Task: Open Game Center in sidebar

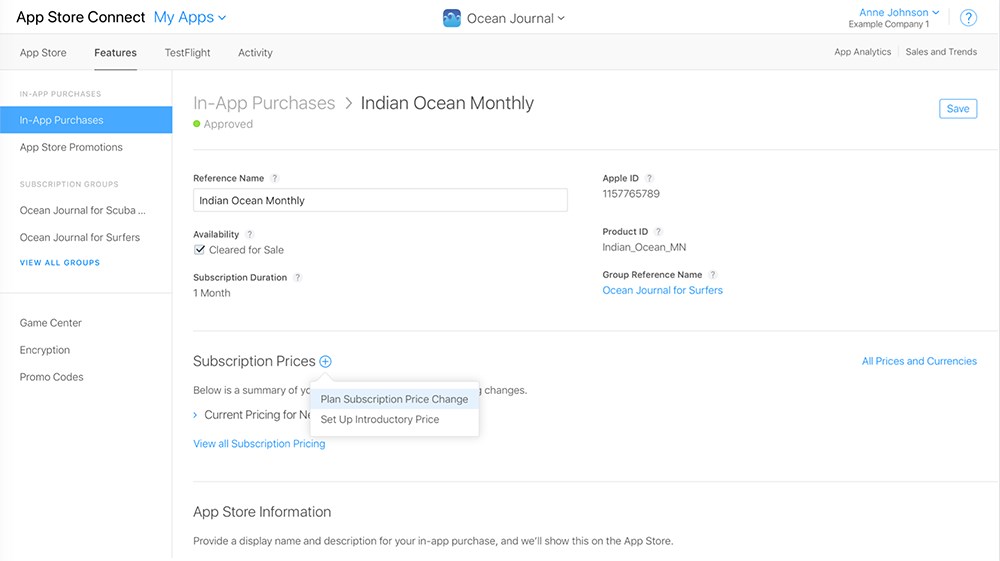Action: tap(50, 323)
